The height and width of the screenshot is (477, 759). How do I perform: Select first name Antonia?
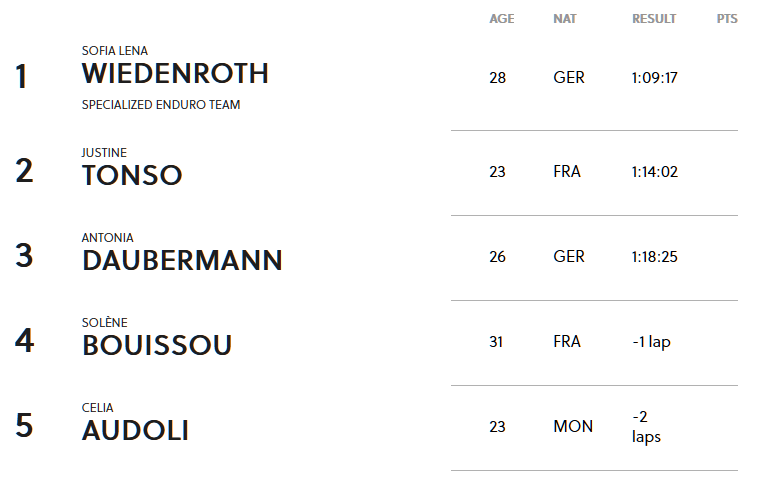[107, 238]
